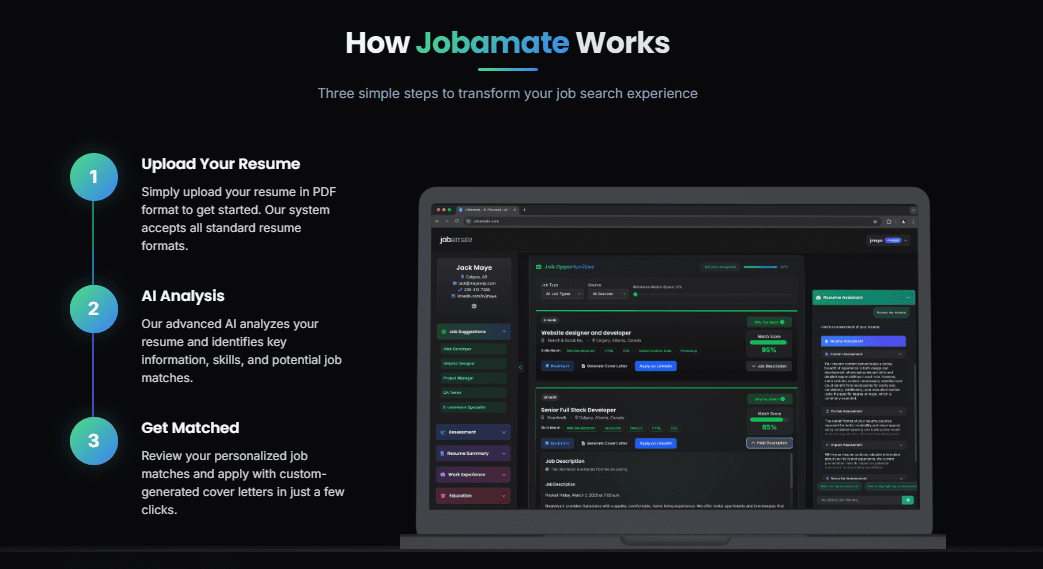The image size is (1043, 569).
Task: Click the browser reload icon
Action: [x=456, y=220]
